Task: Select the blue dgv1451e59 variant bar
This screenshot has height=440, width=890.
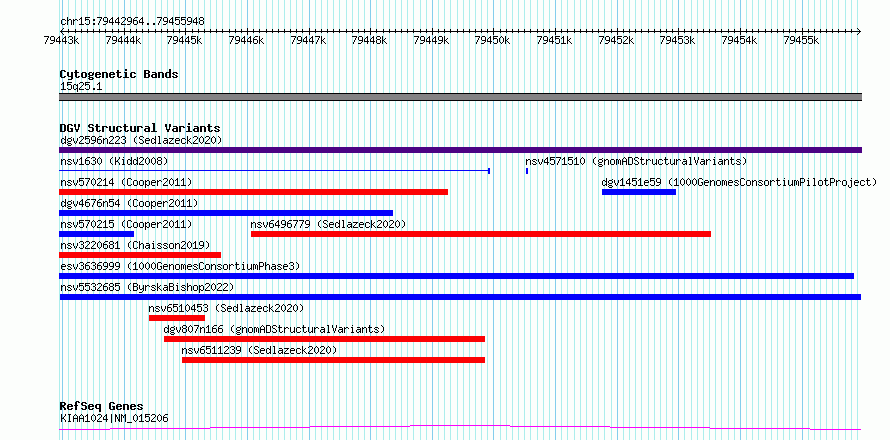Action: (x=639, y=192)
